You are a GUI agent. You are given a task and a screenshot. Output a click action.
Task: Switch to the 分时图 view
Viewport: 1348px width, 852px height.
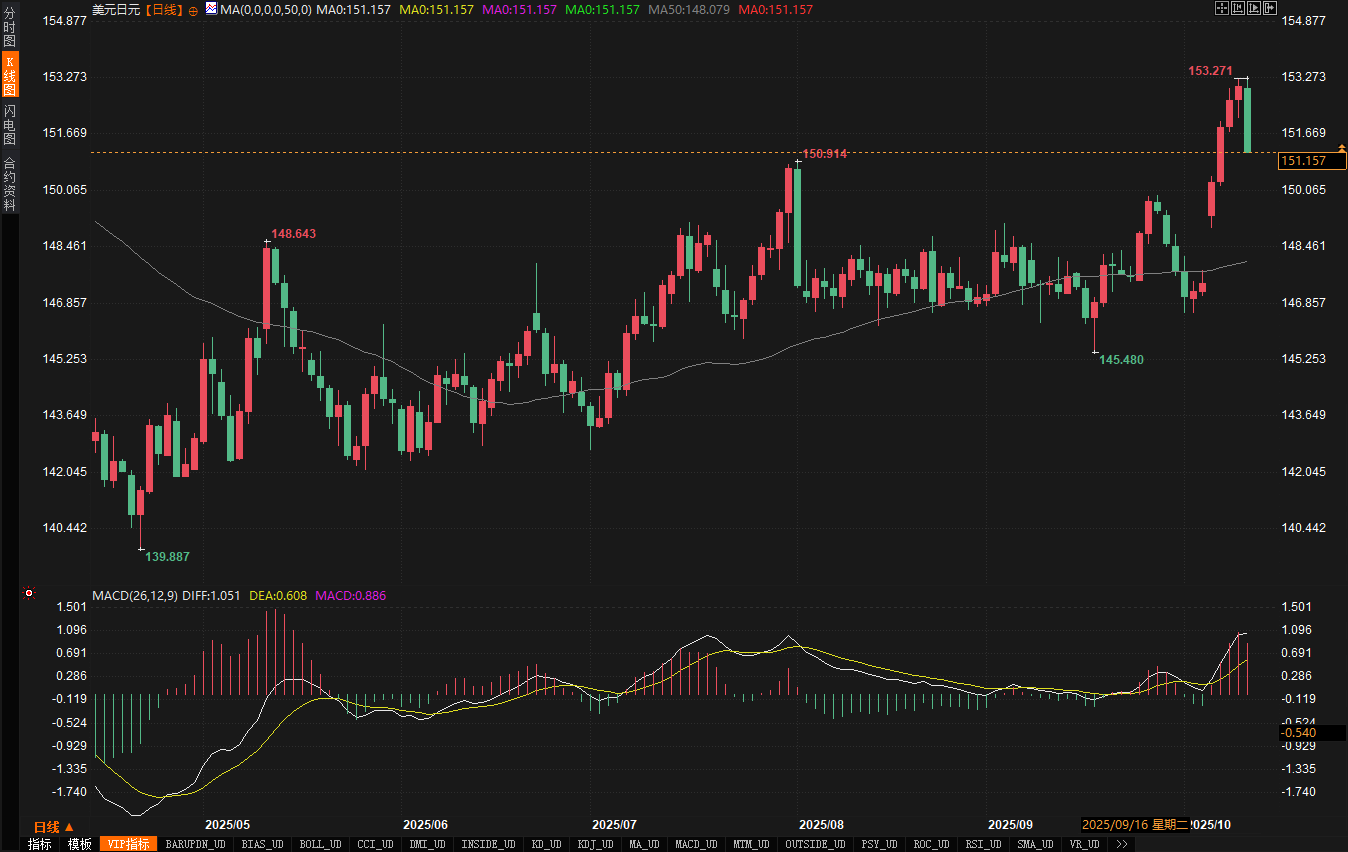click(x=9, y=27)
